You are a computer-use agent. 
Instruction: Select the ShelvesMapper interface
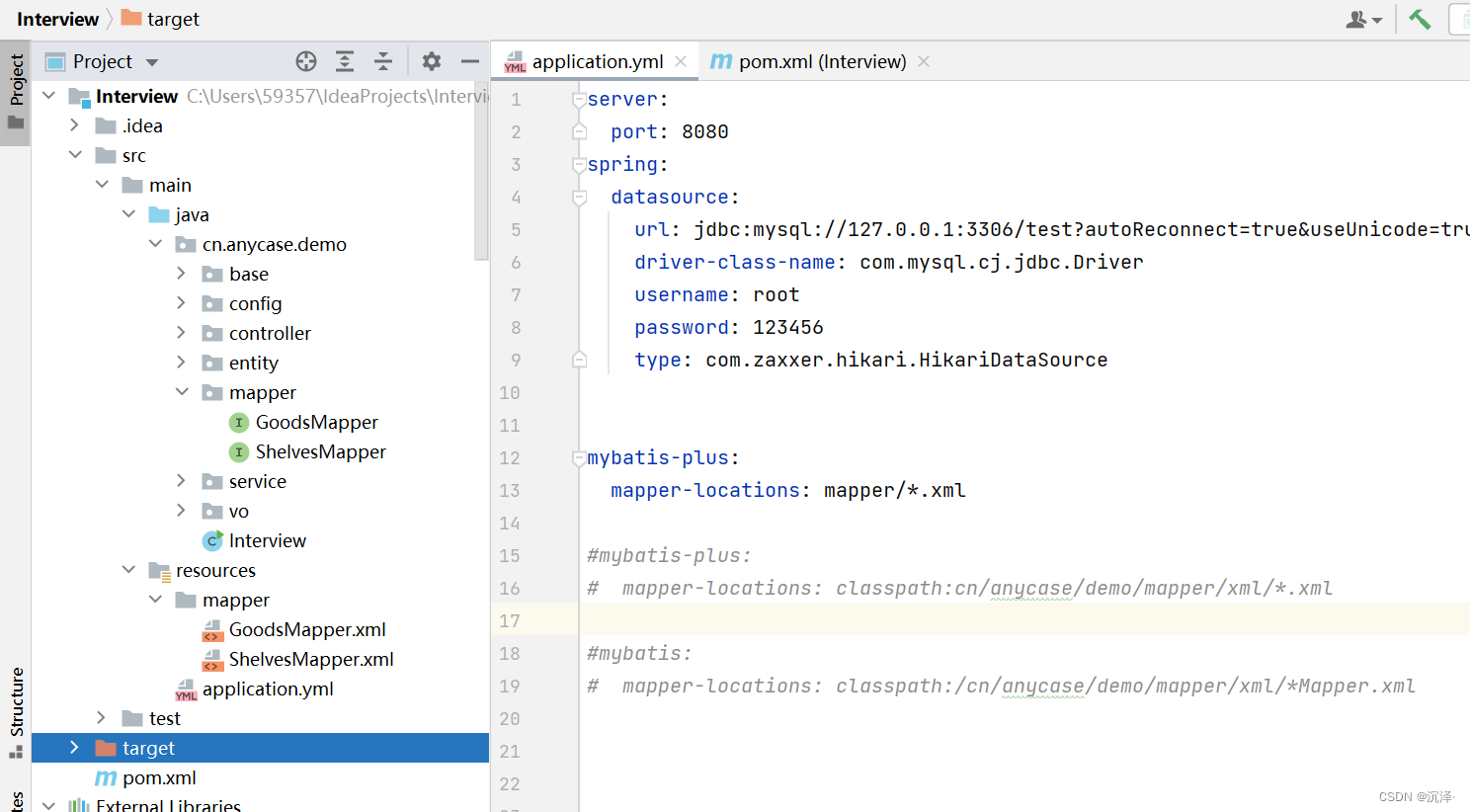coord(320,451)
